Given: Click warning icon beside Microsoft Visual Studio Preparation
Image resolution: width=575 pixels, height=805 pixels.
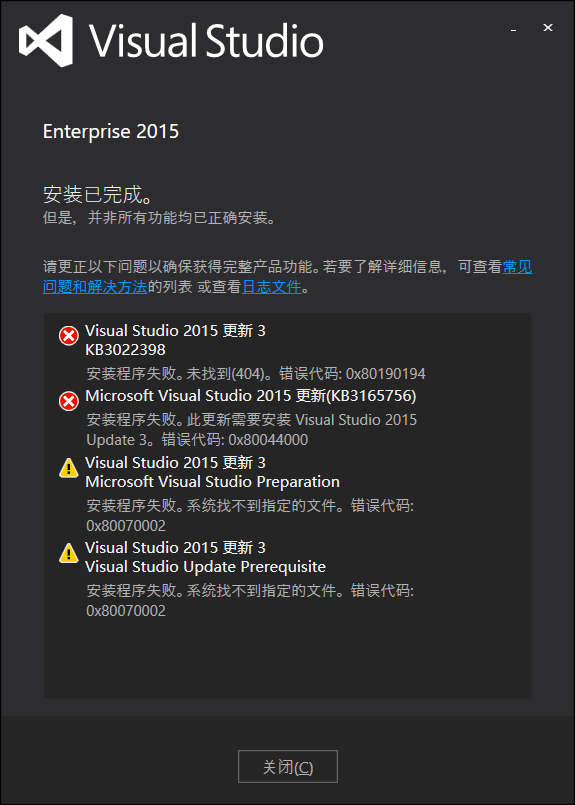Looking at the screenshot, I should click(68, 468).
